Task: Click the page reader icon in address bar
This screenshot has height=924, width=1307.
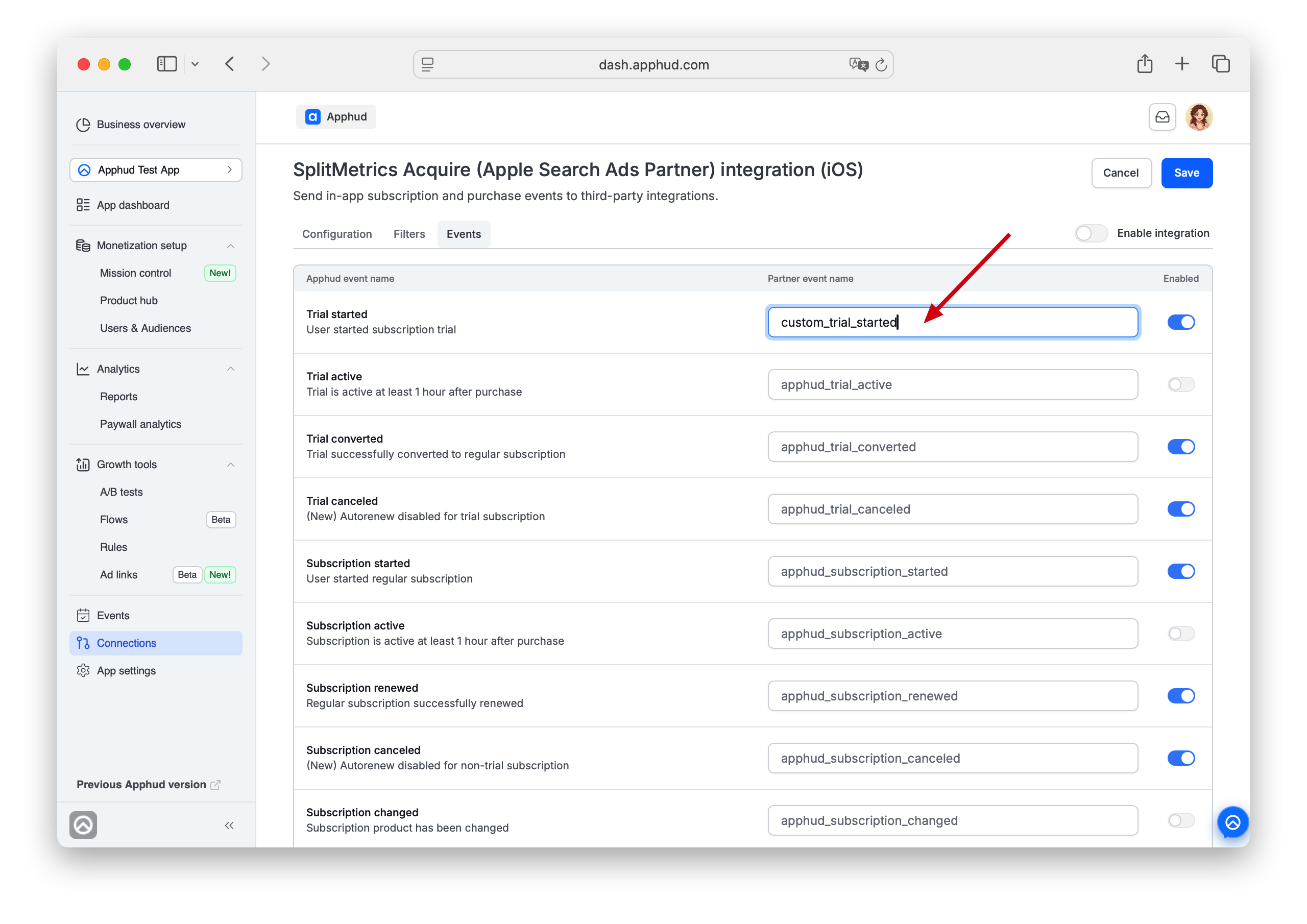Action: (x=428, y=64)
